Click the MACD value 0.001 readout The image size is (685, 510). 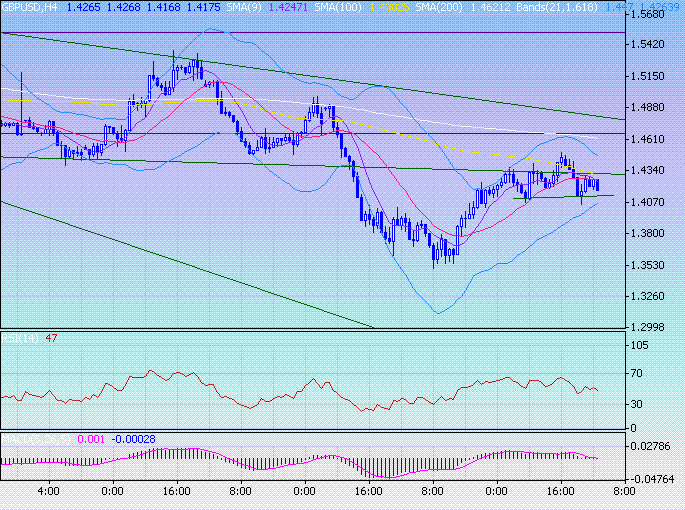(90, 438)
